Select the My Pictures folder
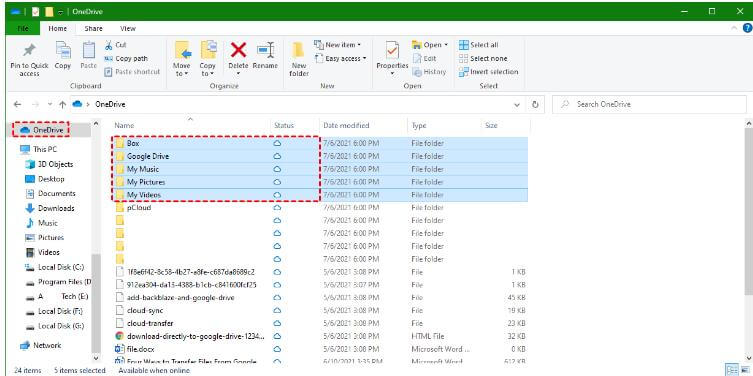 (320, 182)
